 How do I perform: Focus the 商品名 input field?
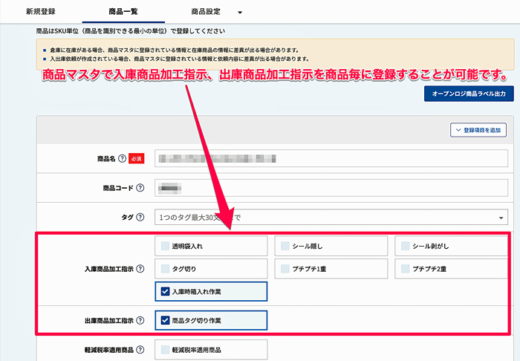click(331, 158)
